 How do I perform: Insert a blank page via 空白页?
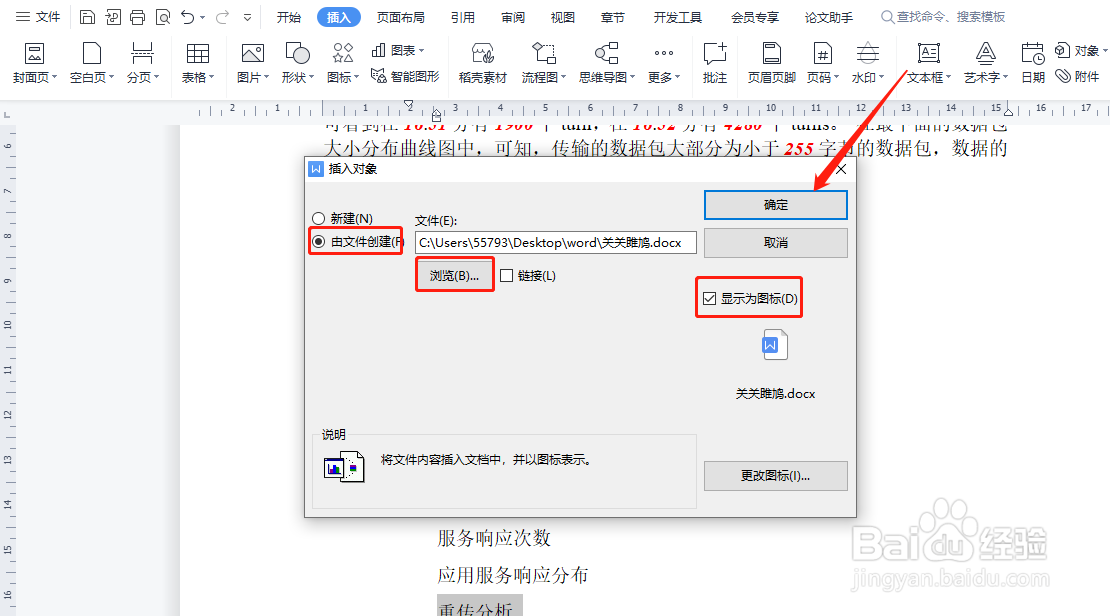coord(92,62)
